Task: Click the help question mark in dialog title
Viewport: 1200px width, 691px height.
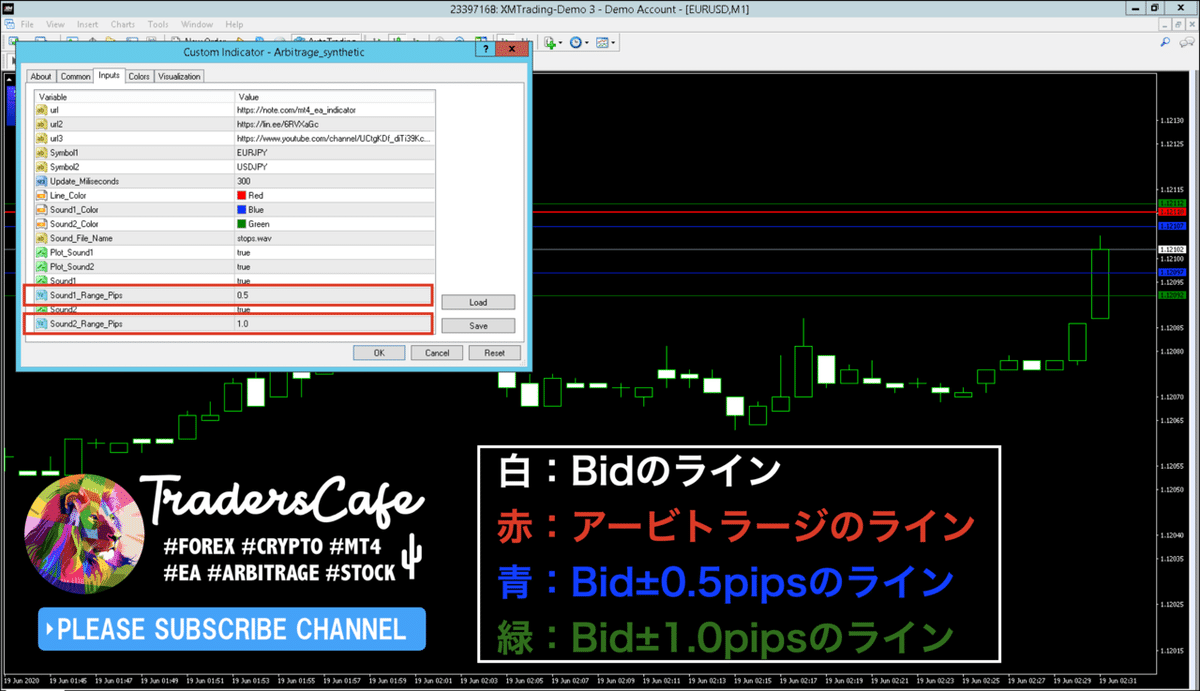Action: point(484,50)
